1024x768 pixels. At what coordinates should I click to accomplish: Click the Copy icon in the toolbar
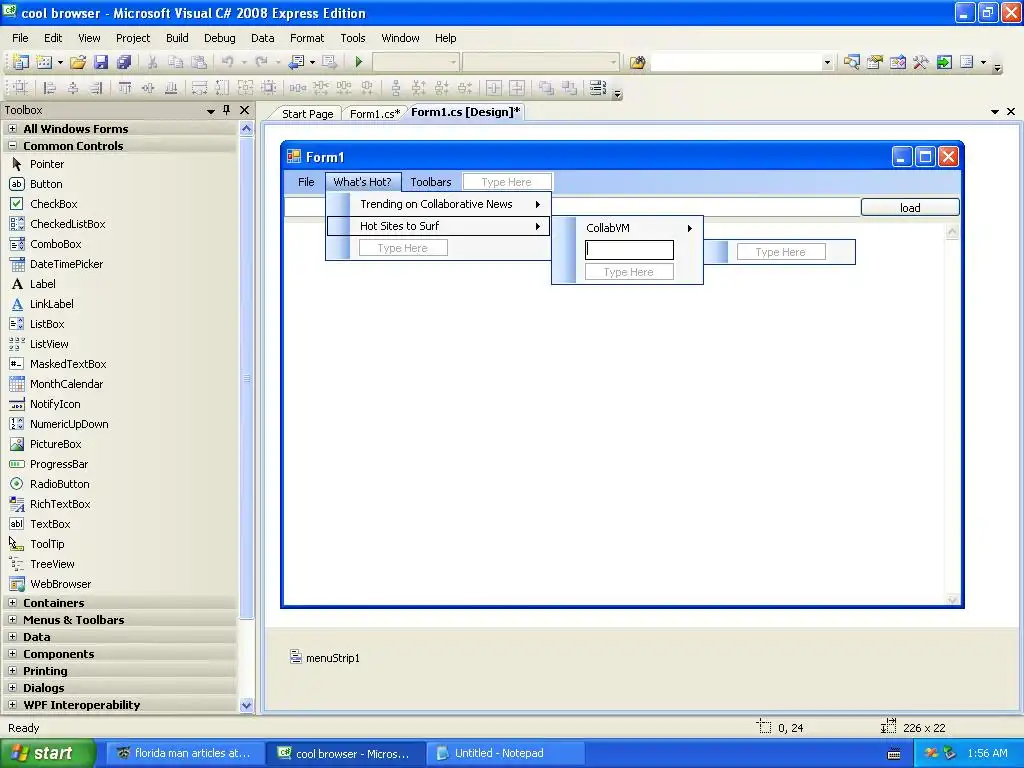(175, 62)
